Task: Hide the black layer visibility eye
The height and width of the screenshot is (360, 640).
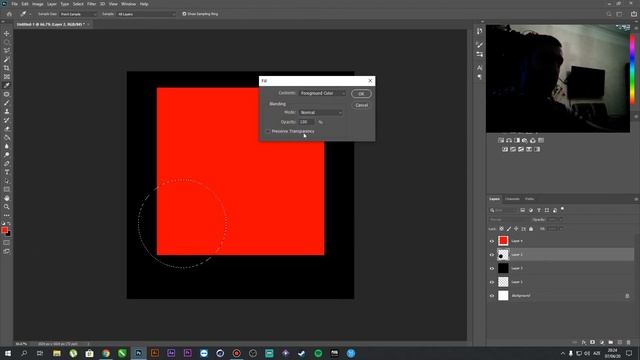Action: coord(492,269)
